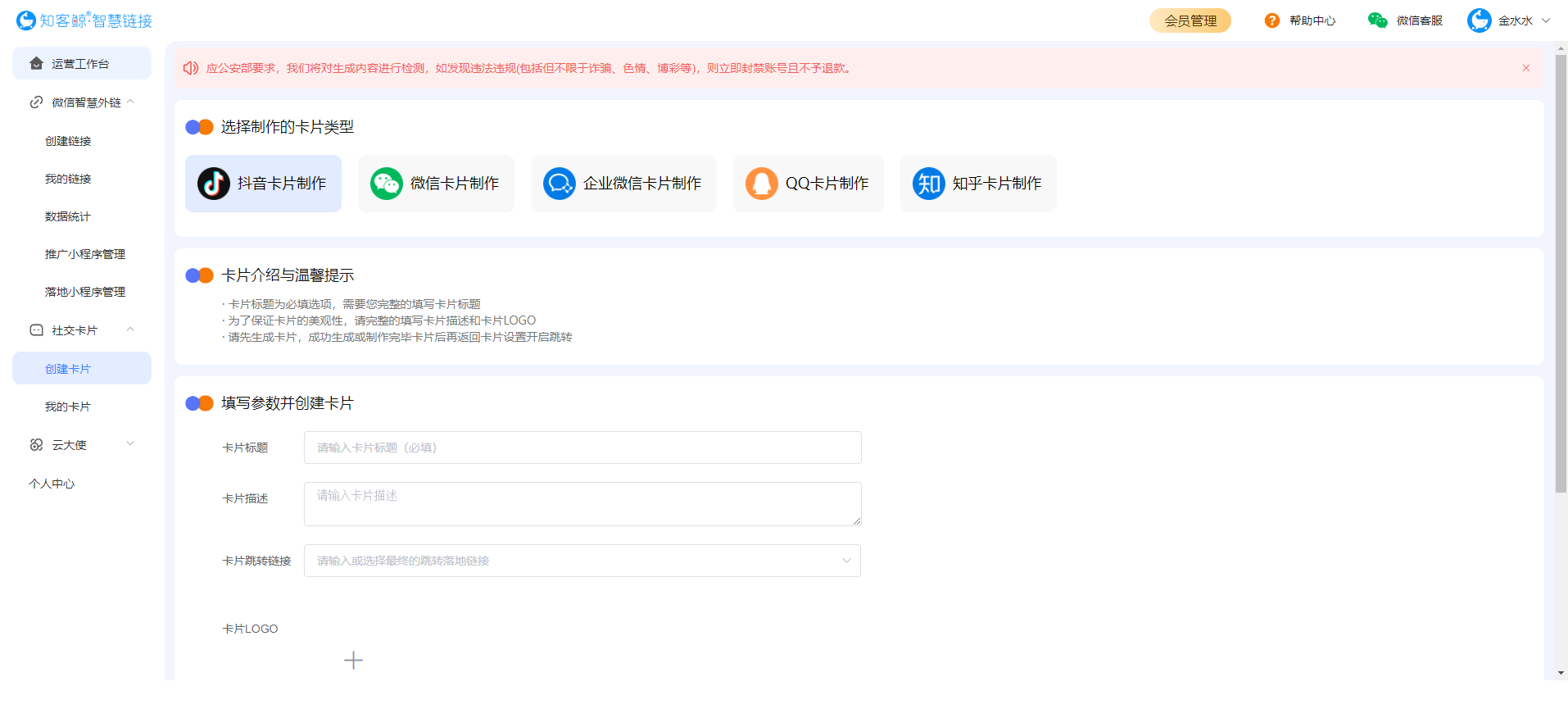
Task: Click the 卡片标题 input field
Action: (582, 448)
